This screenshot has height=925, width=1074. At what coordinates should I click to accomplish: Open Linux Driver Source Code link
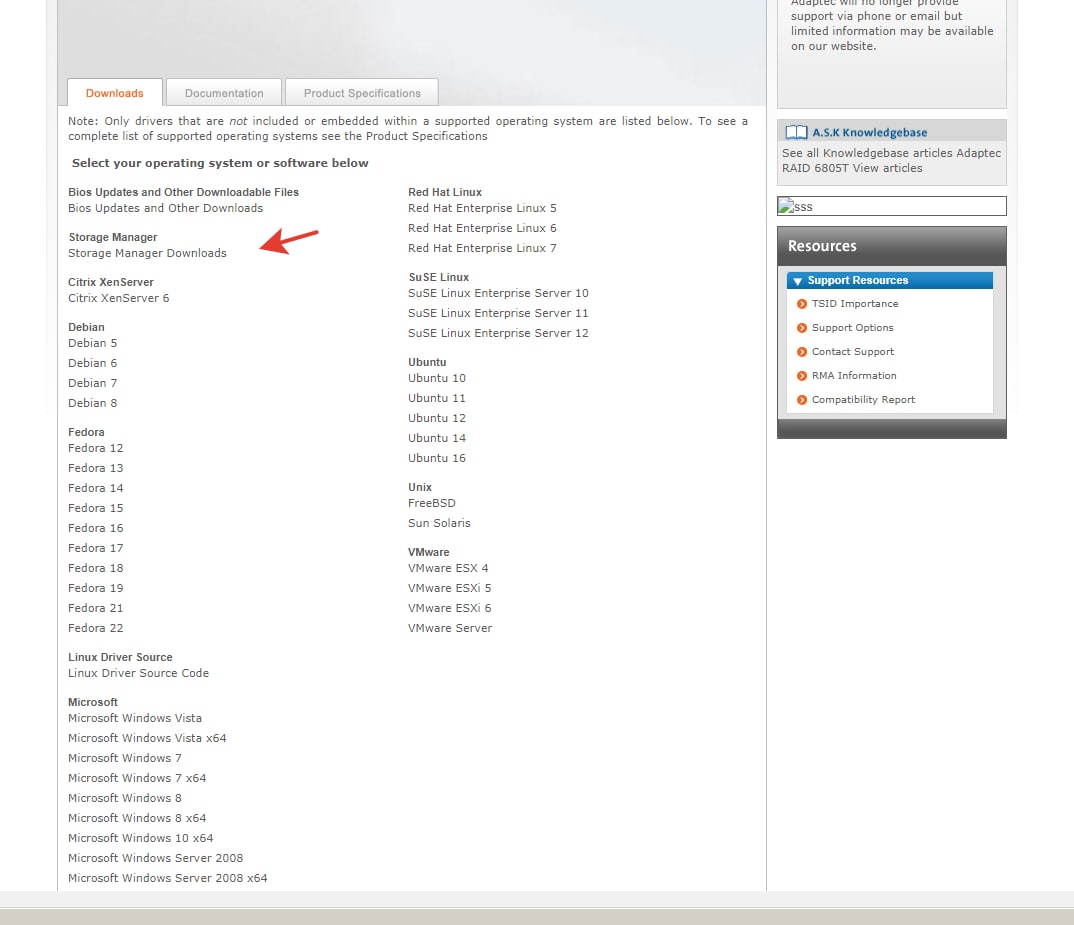pyautogui.click(x=138, y=673)
